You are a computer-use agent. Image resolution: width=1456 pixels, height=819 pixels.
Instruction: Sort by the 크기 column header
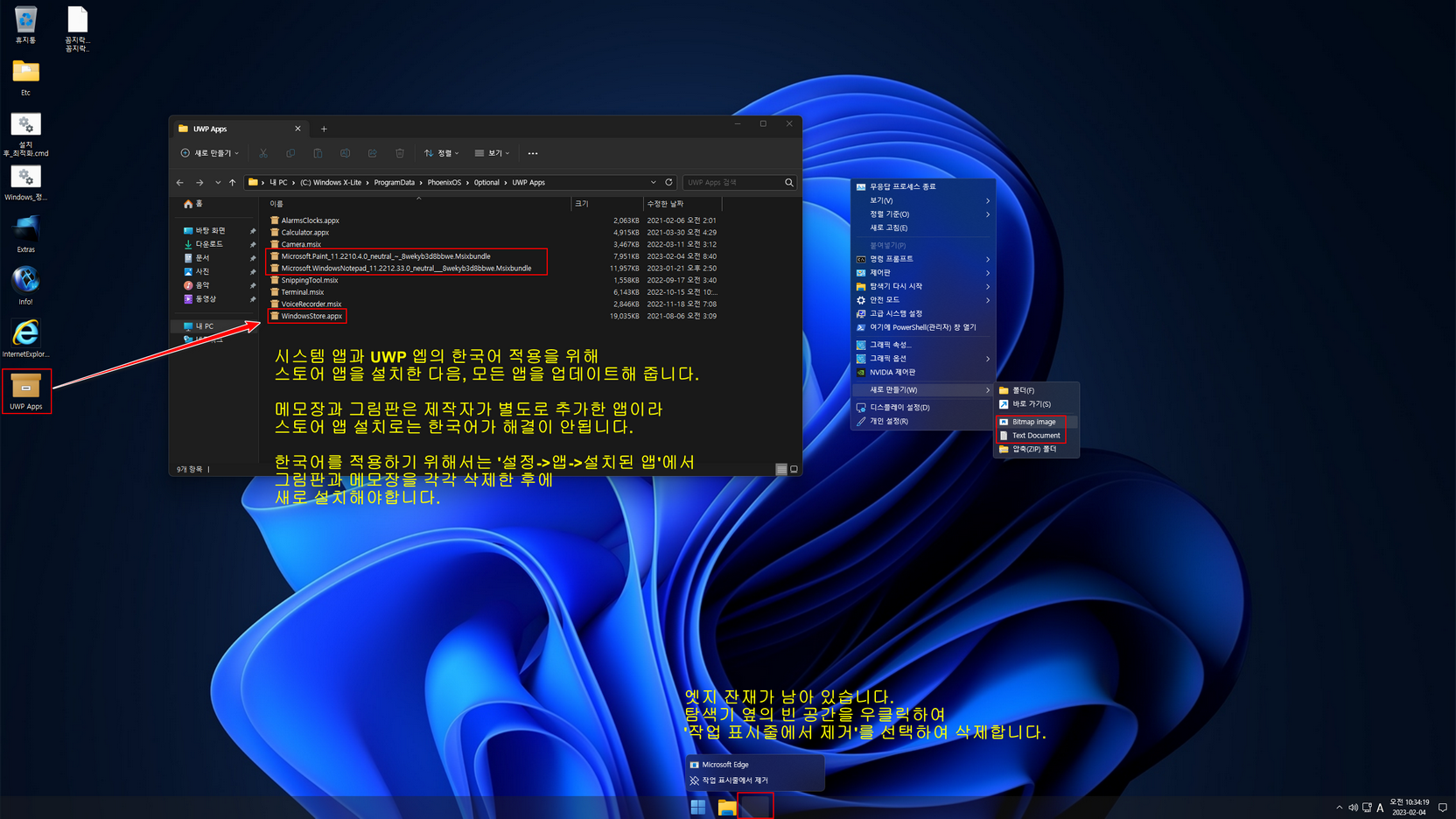[x=607, y=204]
